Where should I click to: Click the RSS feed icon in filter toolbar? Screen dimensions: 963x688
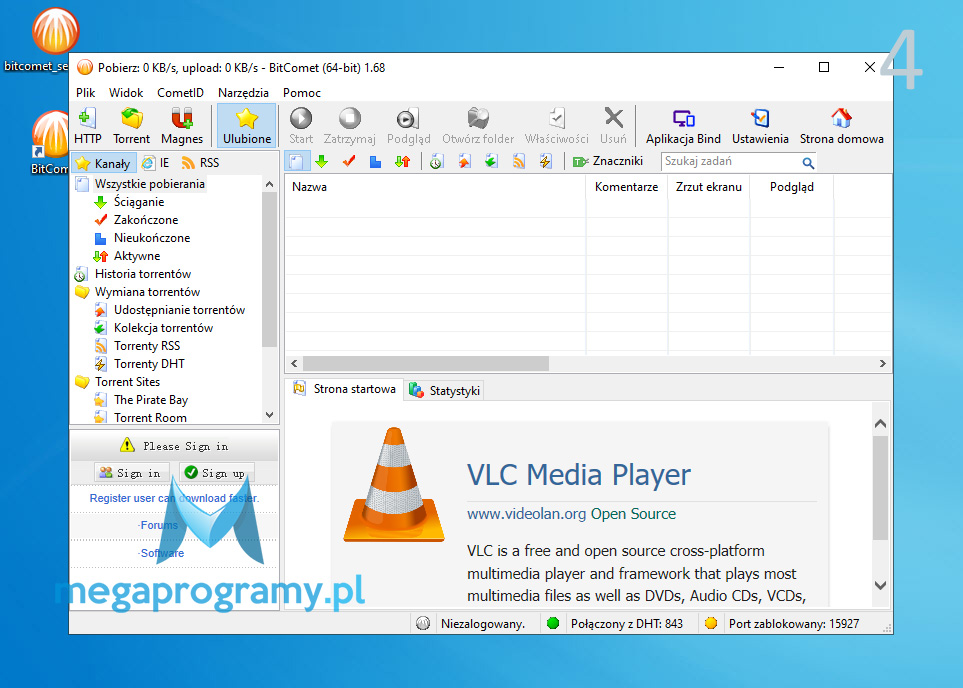tap(518, 162)
